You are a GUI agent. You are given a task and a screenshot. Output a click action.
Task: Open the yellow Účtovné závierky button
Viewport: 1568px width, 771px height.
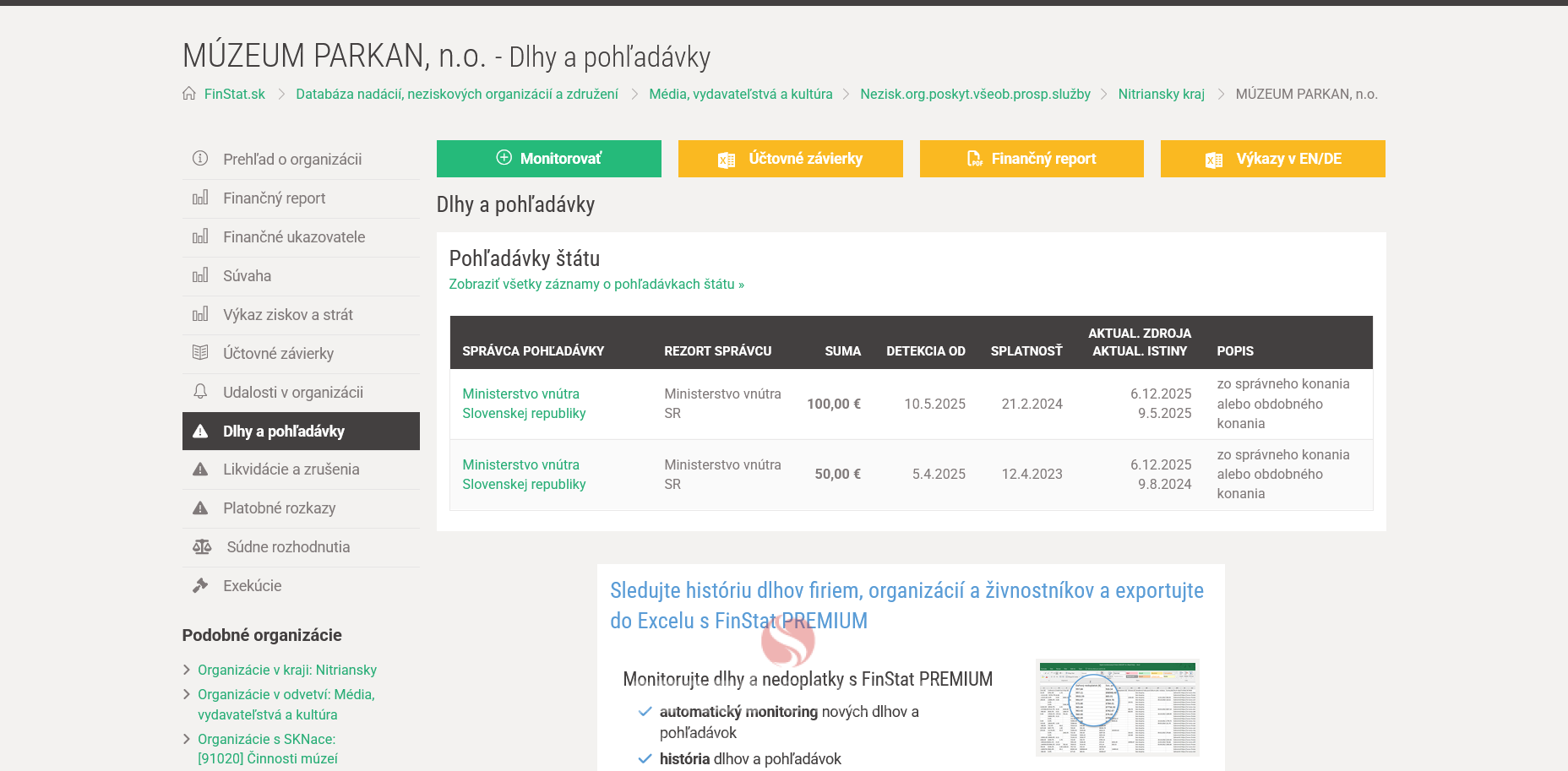point(790,159)
